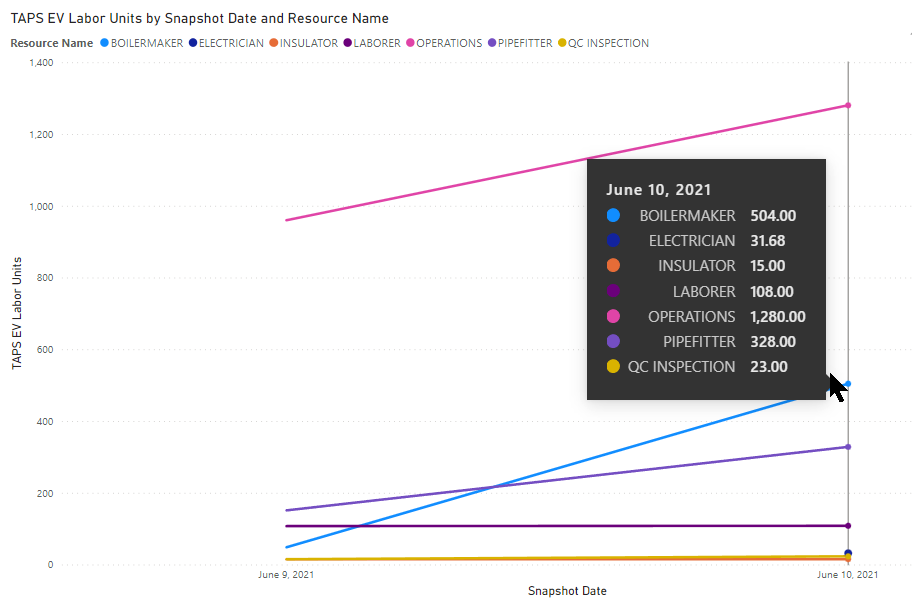This screenshot has height=614, width=912.
Task: Select the PIPEFITTER data point on June 10
Action: pyautogui.click(x=848, y=447)
